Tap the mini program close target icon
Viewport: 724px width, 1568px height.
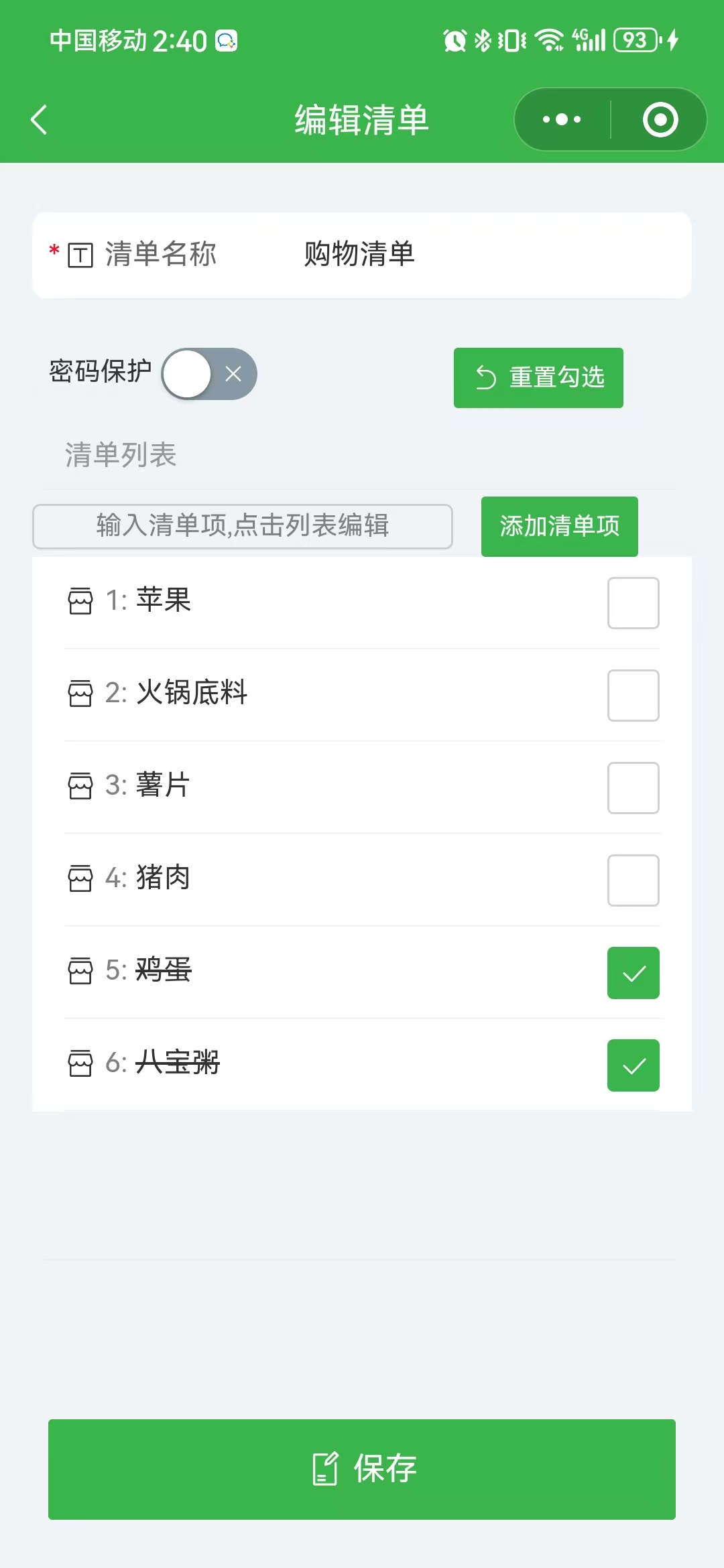point(660,120)
